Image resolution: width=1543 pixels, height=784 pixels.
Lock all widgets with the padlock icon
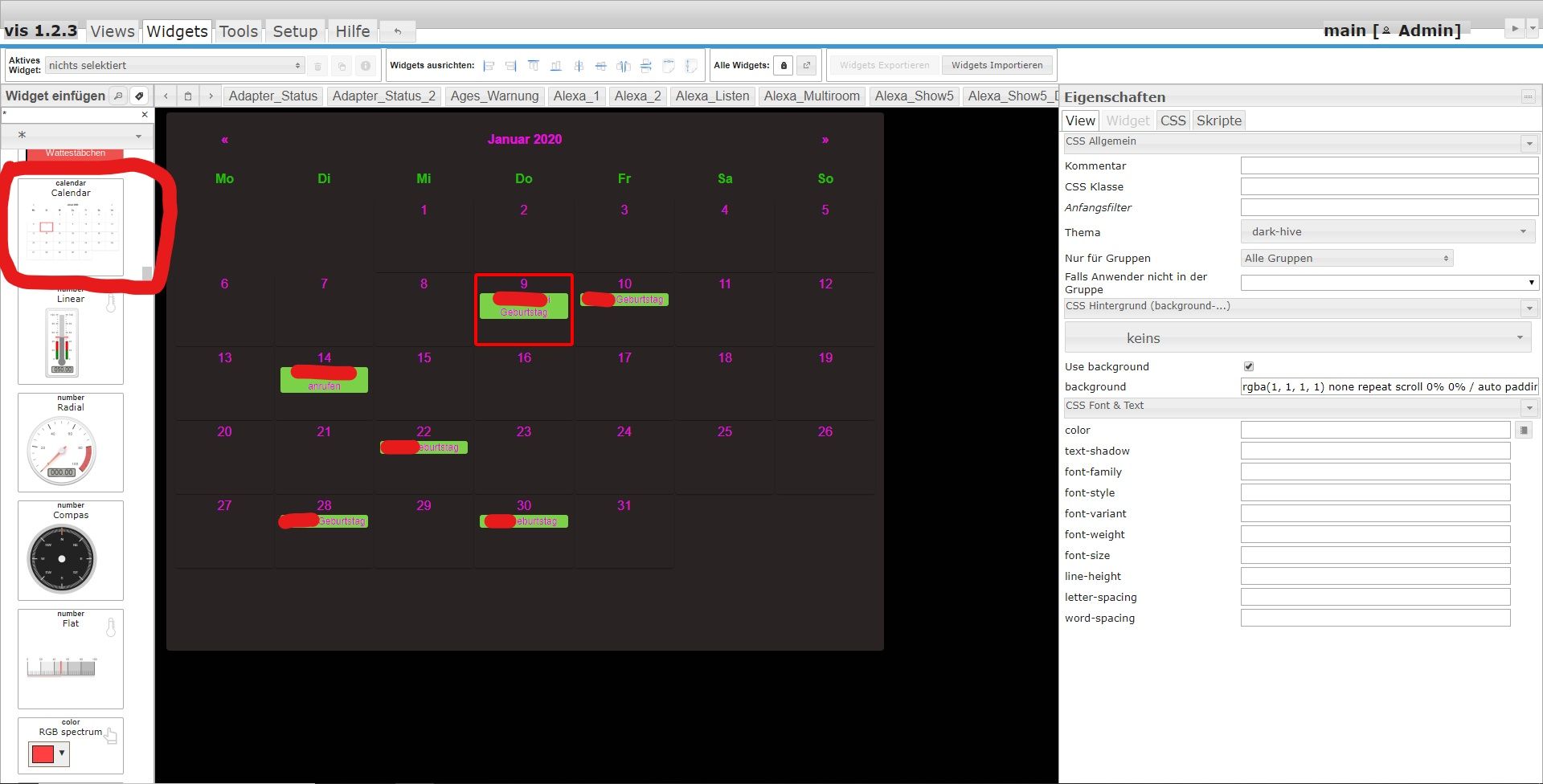784,66
